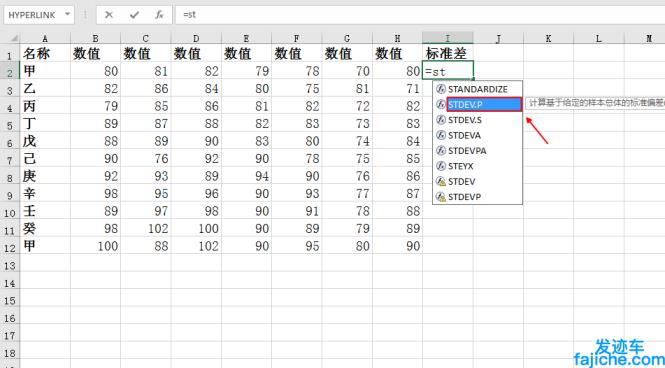Click the warning function icon beside STDEVP
The width and height of the screenshot is (665, 368).
click(441, 197)
